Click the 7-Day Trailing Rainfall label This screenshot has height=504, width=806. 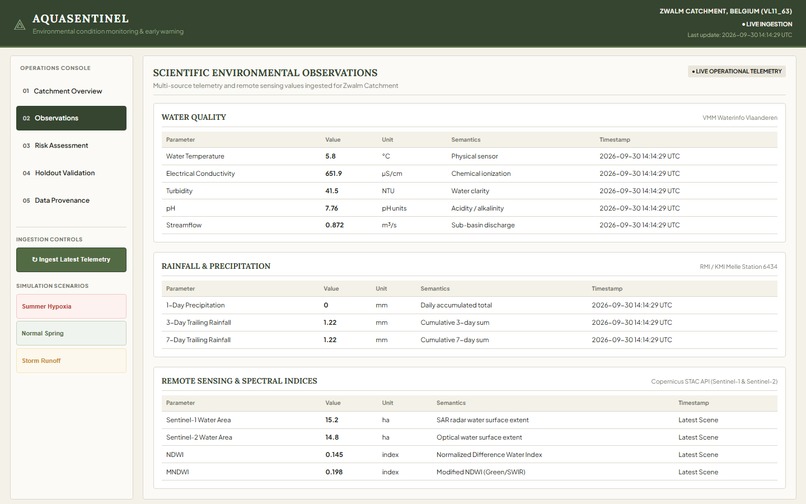point(198,340)
